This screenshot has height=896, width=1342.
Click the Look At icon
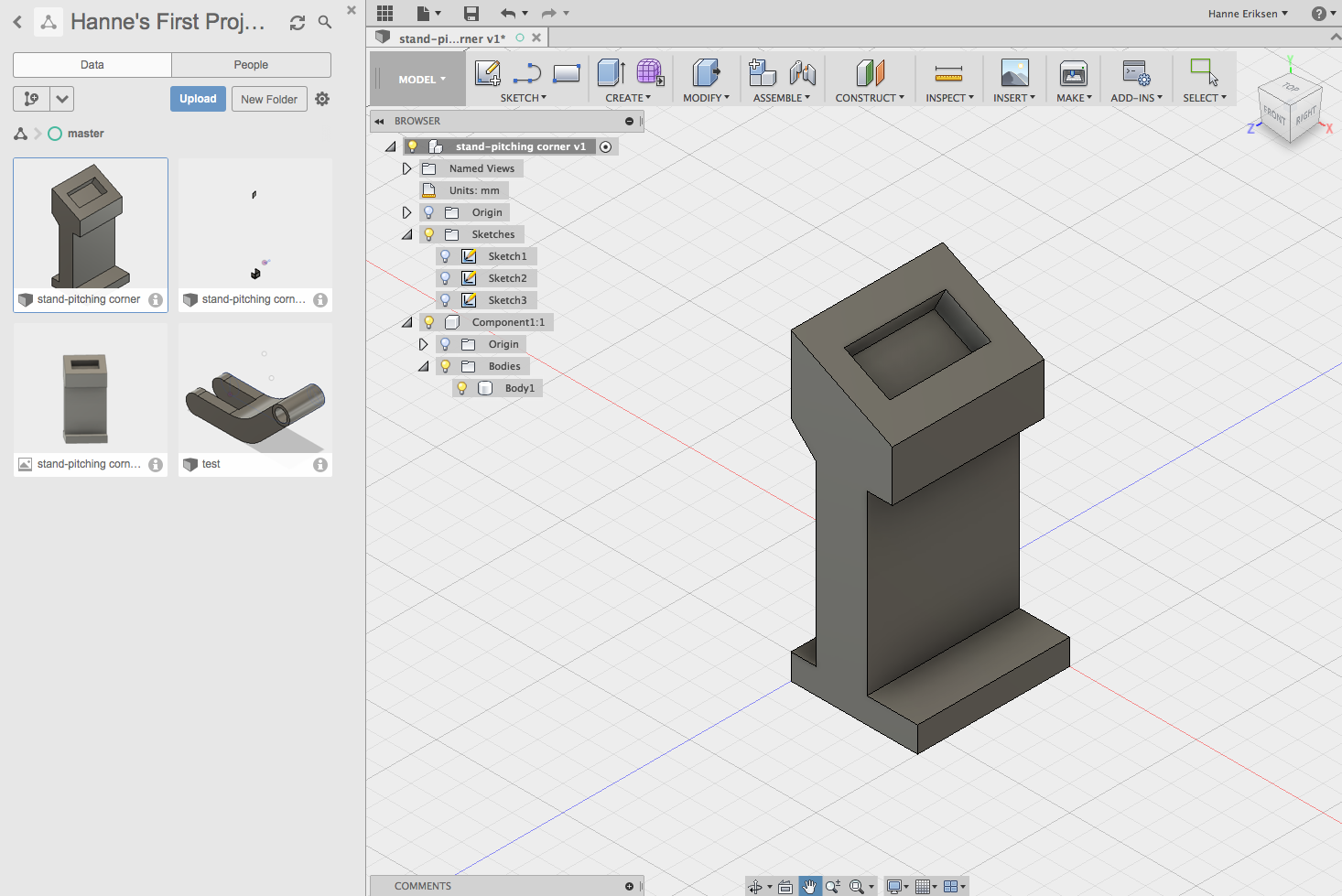[785, 886]
